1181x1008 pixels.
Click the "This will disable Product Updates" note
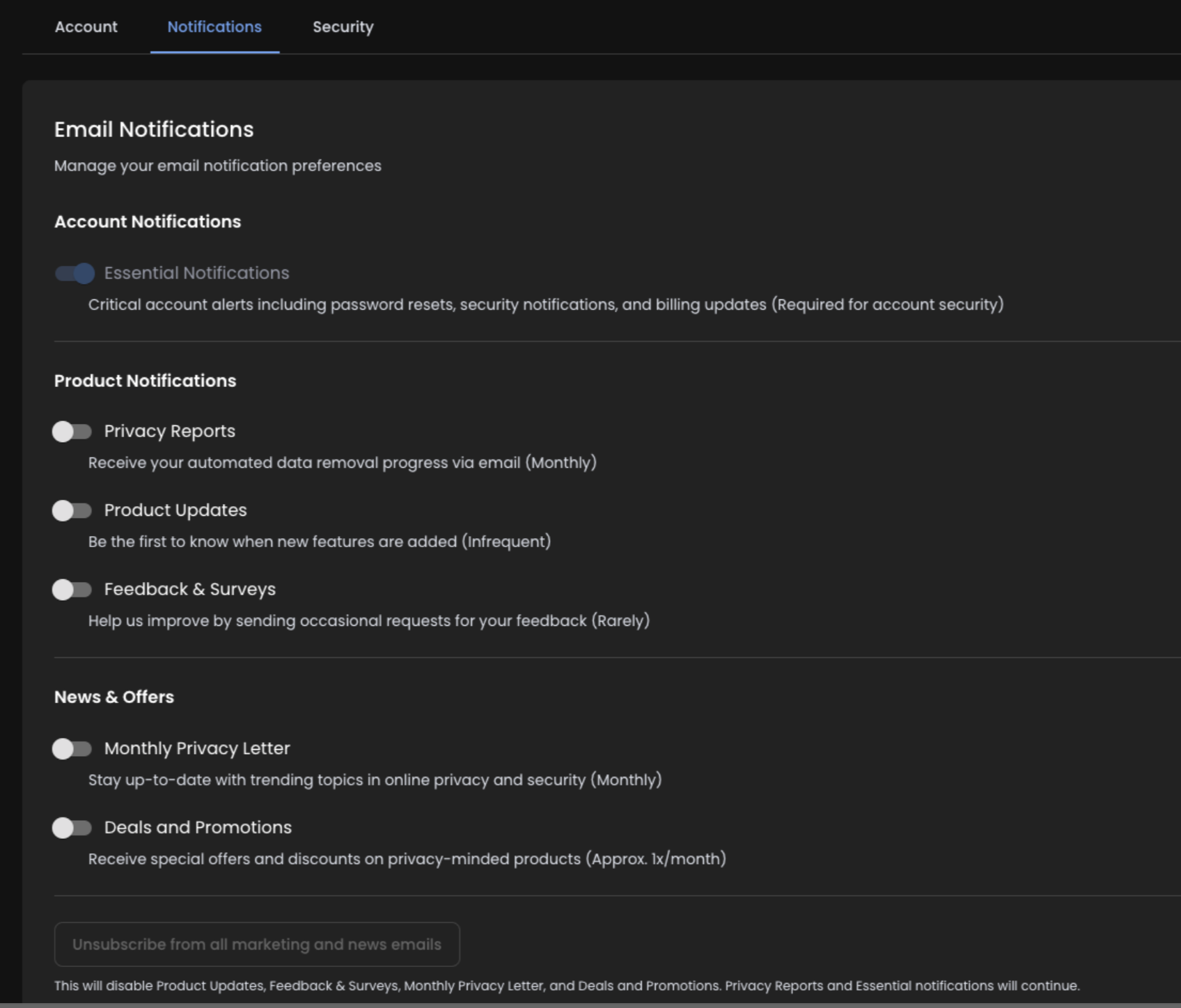567,986
